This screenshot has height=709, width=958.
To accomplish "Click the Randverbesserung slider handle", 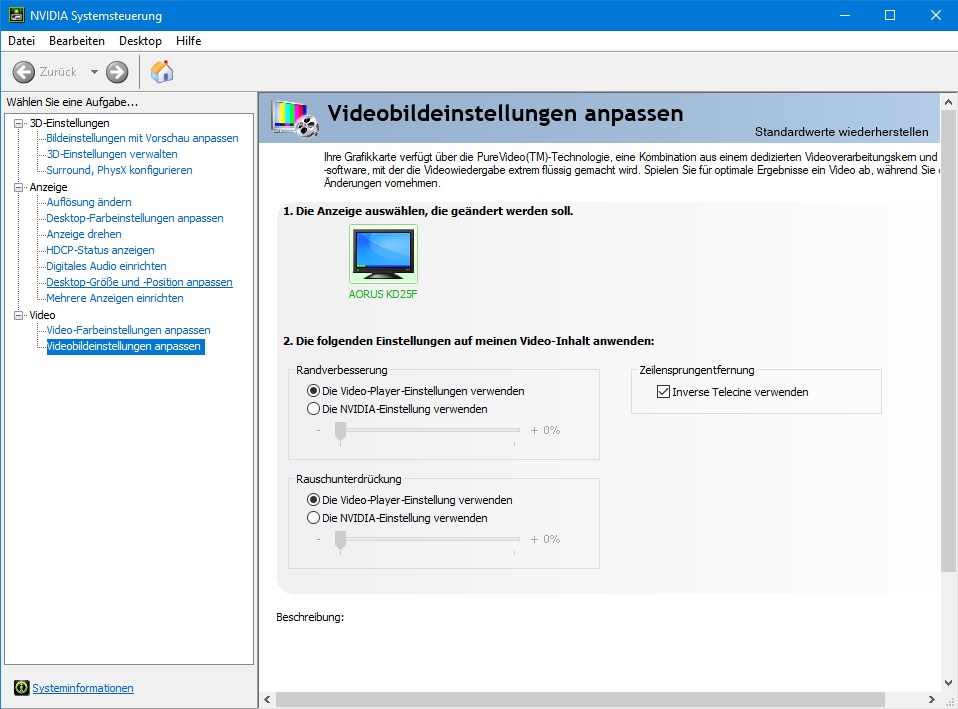I will click(x=340, y=431).
